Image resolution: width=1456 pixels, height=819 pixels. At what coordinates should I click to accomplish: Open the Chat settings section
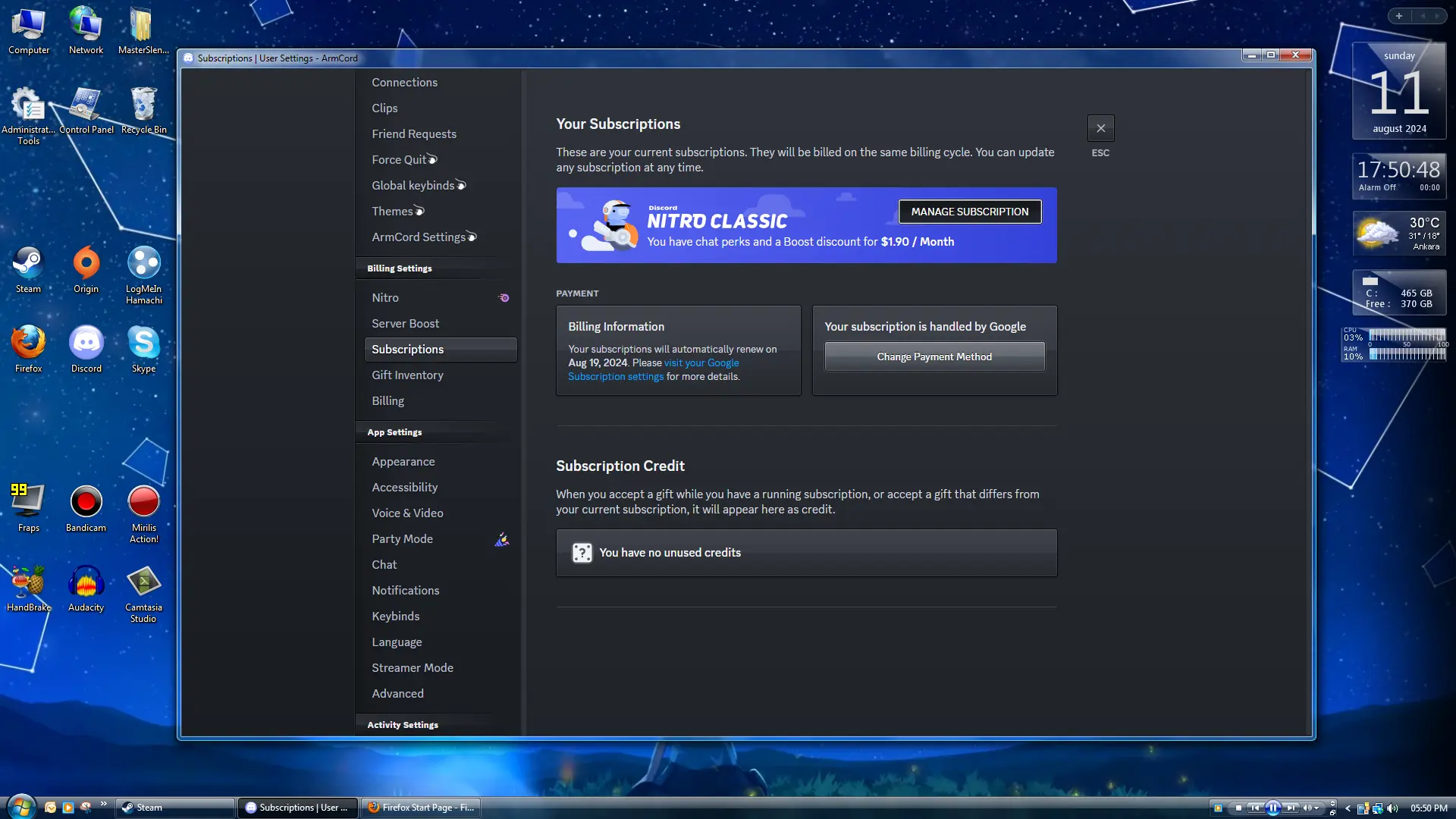click(384, 565)
